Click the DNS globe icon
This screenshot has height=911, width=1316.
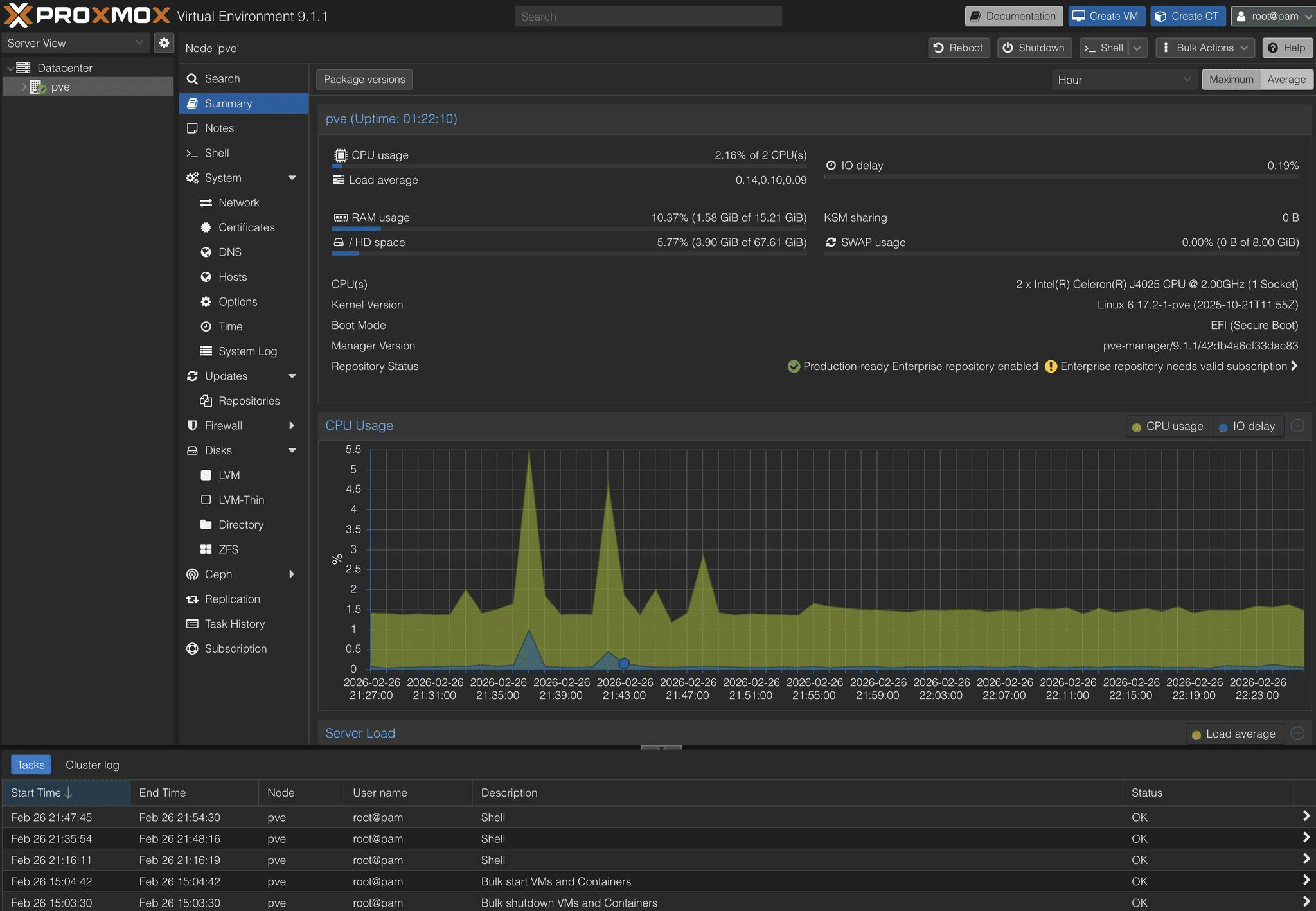[206, 252]
